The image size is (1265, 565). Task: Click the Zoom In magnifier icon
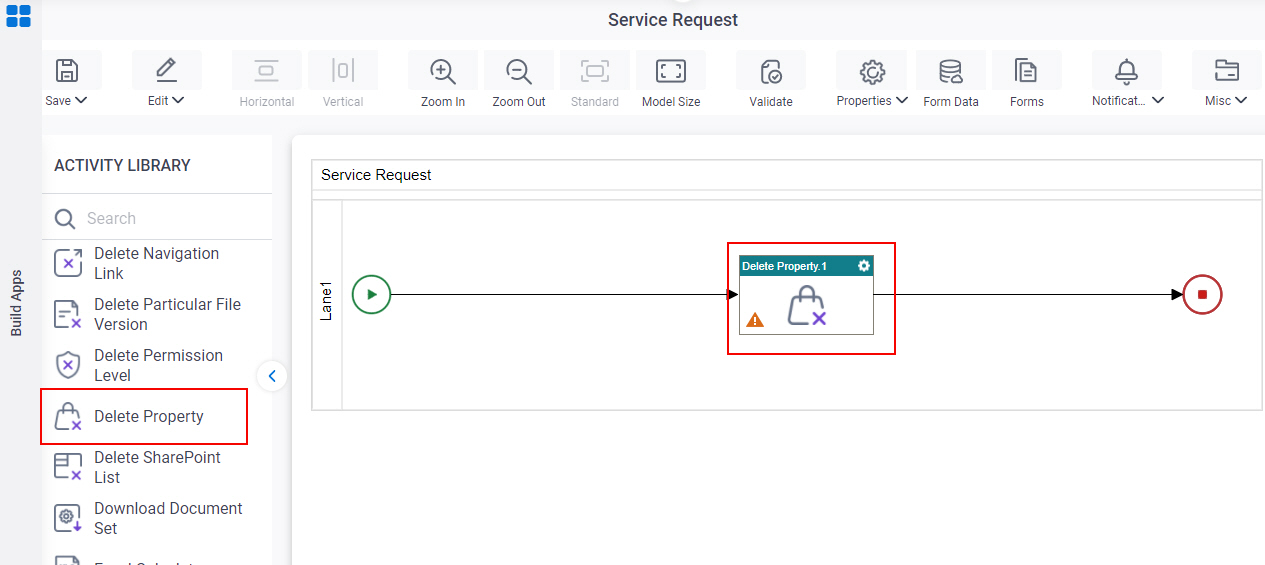(x=443, y=71)
